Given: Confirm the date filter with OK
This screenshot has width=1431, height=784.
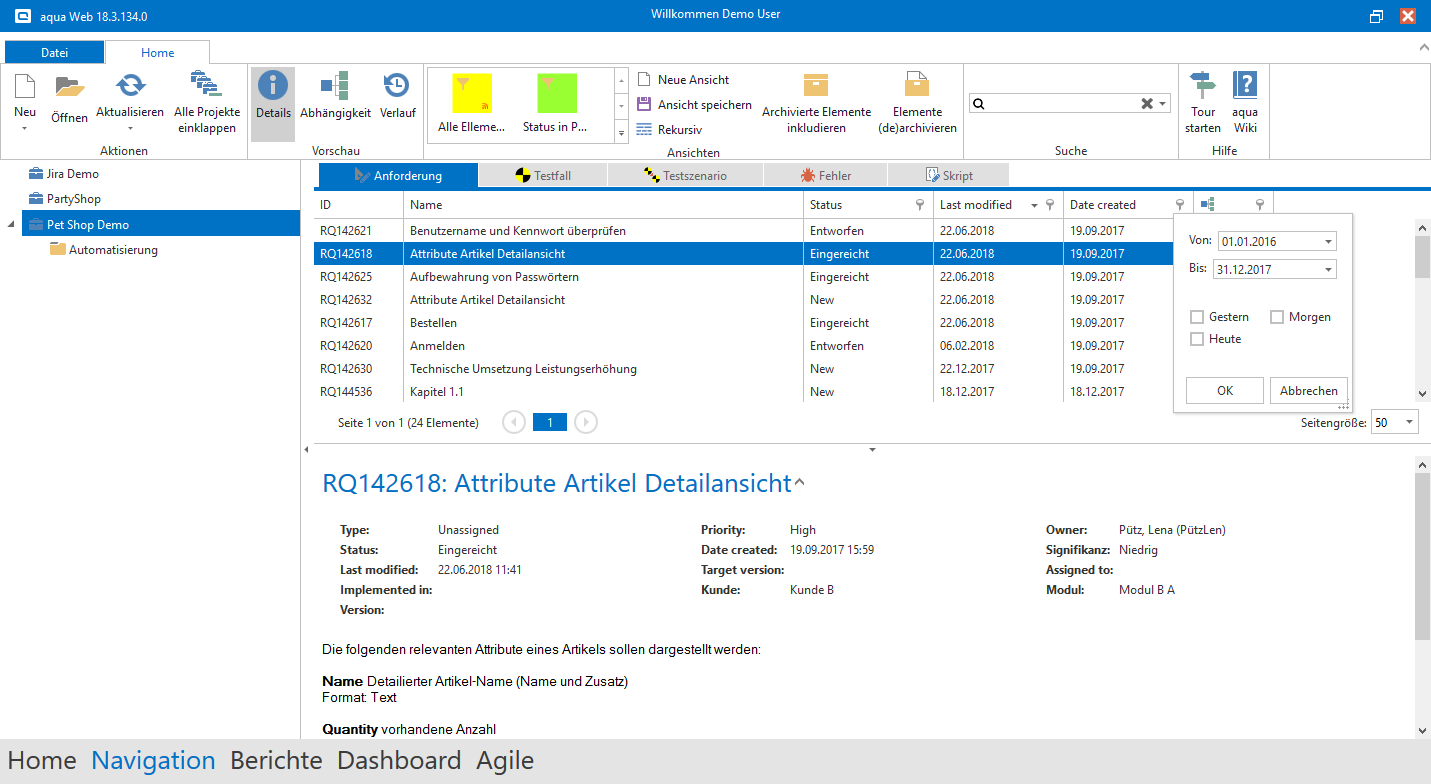Looking at the screenshot, I should pyautogui.click(x=1225, y=391).
